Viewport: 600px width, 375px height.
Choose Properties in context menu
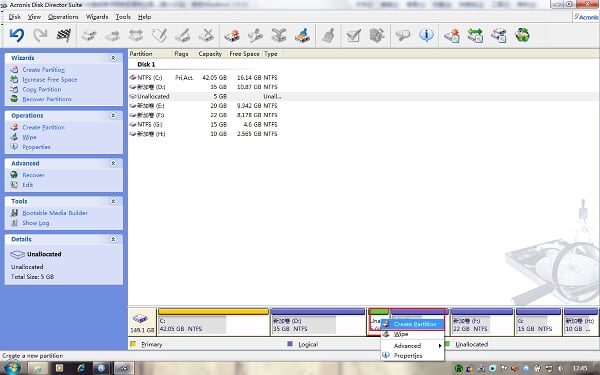click(412, 355)
